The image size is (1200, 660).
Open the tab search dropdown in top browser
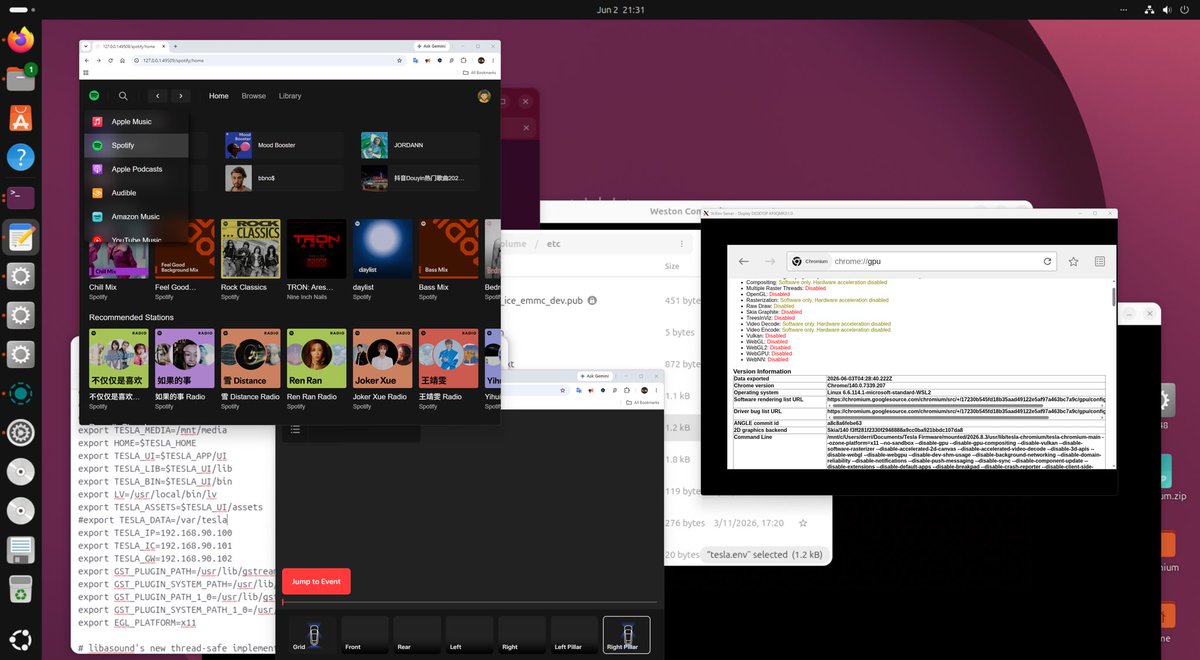88,46
